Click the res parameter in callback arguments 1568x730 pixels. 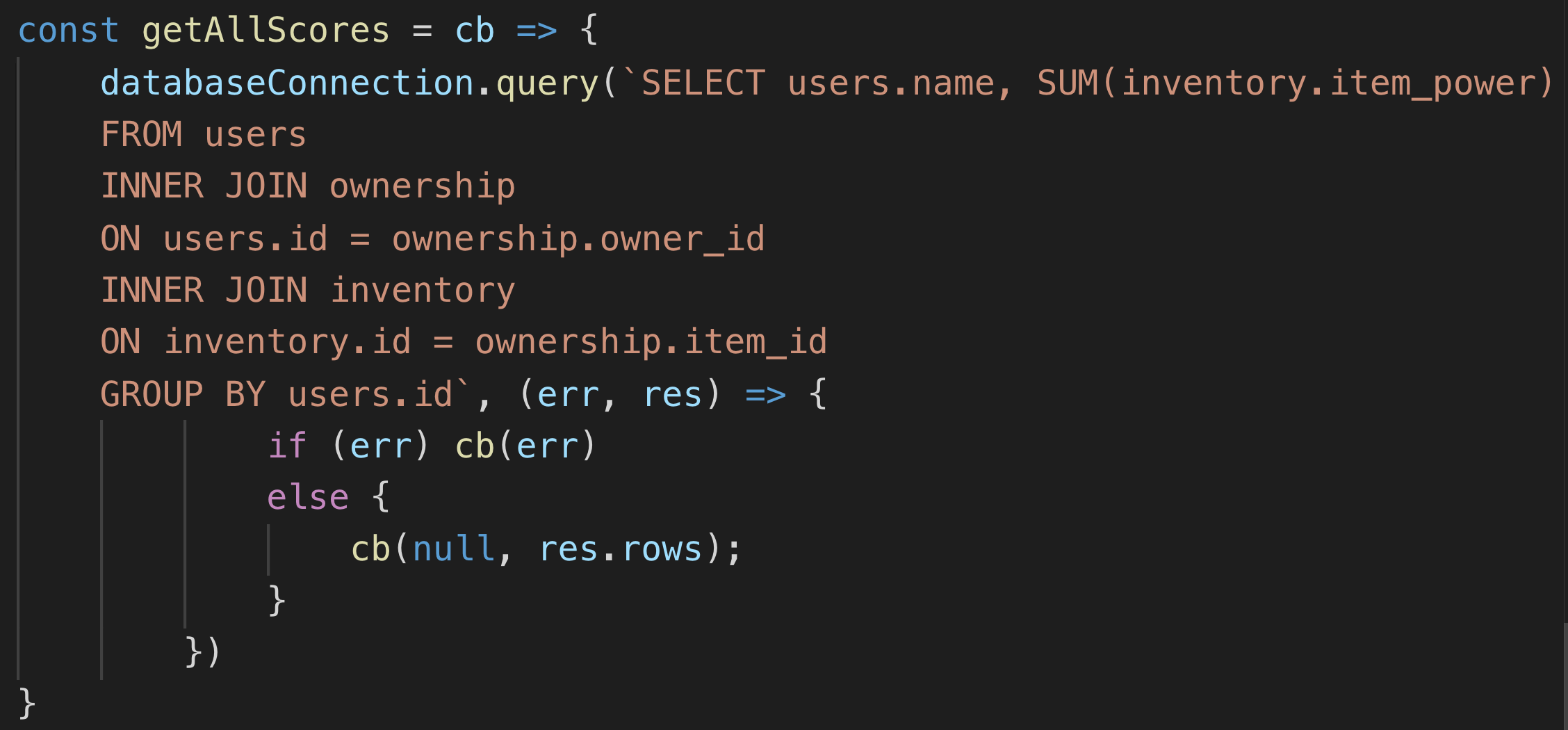(673, 395)
